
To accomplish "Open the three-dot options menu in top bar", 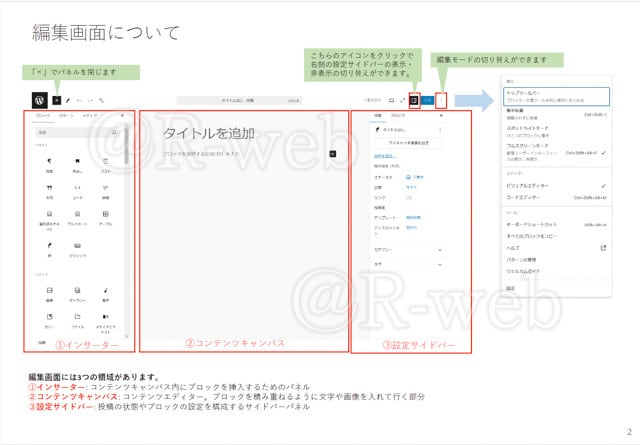I will pyautogui.click(x=442, y=100).
